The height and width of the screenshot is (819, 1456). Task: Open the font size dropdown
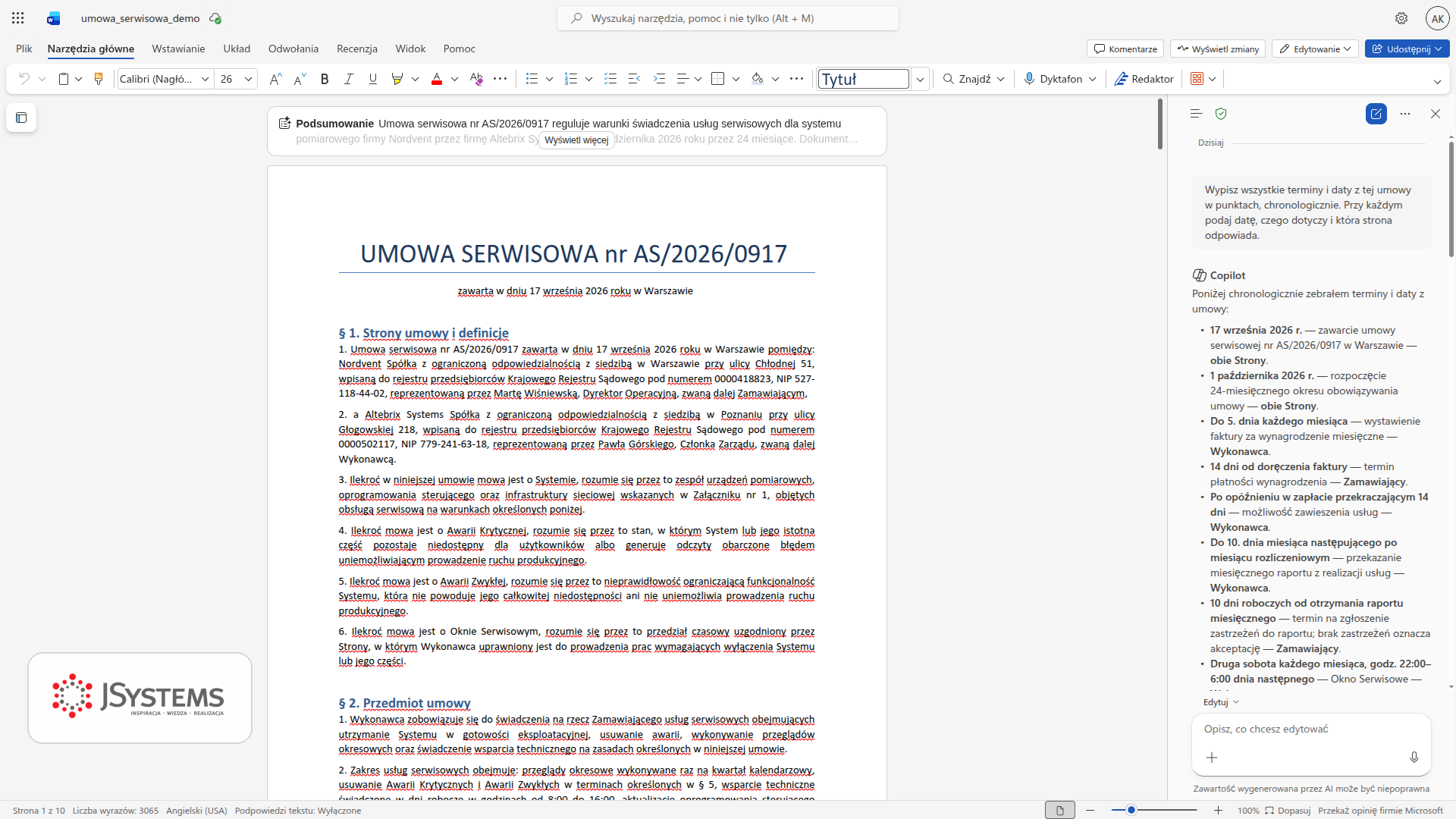tap(249, 79)
